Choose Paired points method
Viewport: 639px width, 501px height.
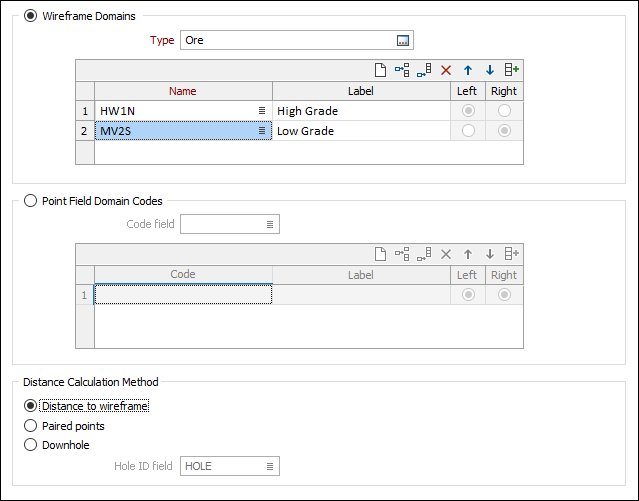(31, 426)
